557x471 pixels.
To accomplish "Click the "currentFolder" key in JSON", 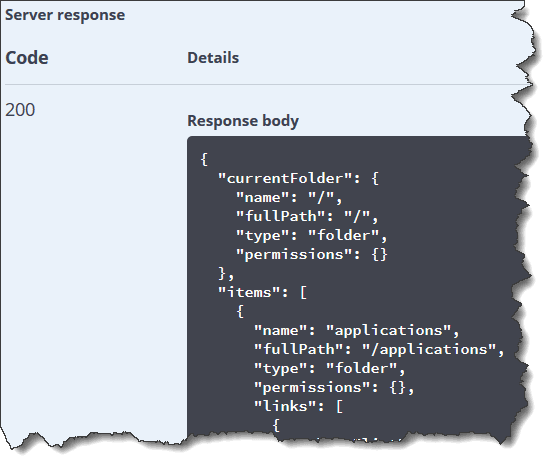I will click(285, 178).
